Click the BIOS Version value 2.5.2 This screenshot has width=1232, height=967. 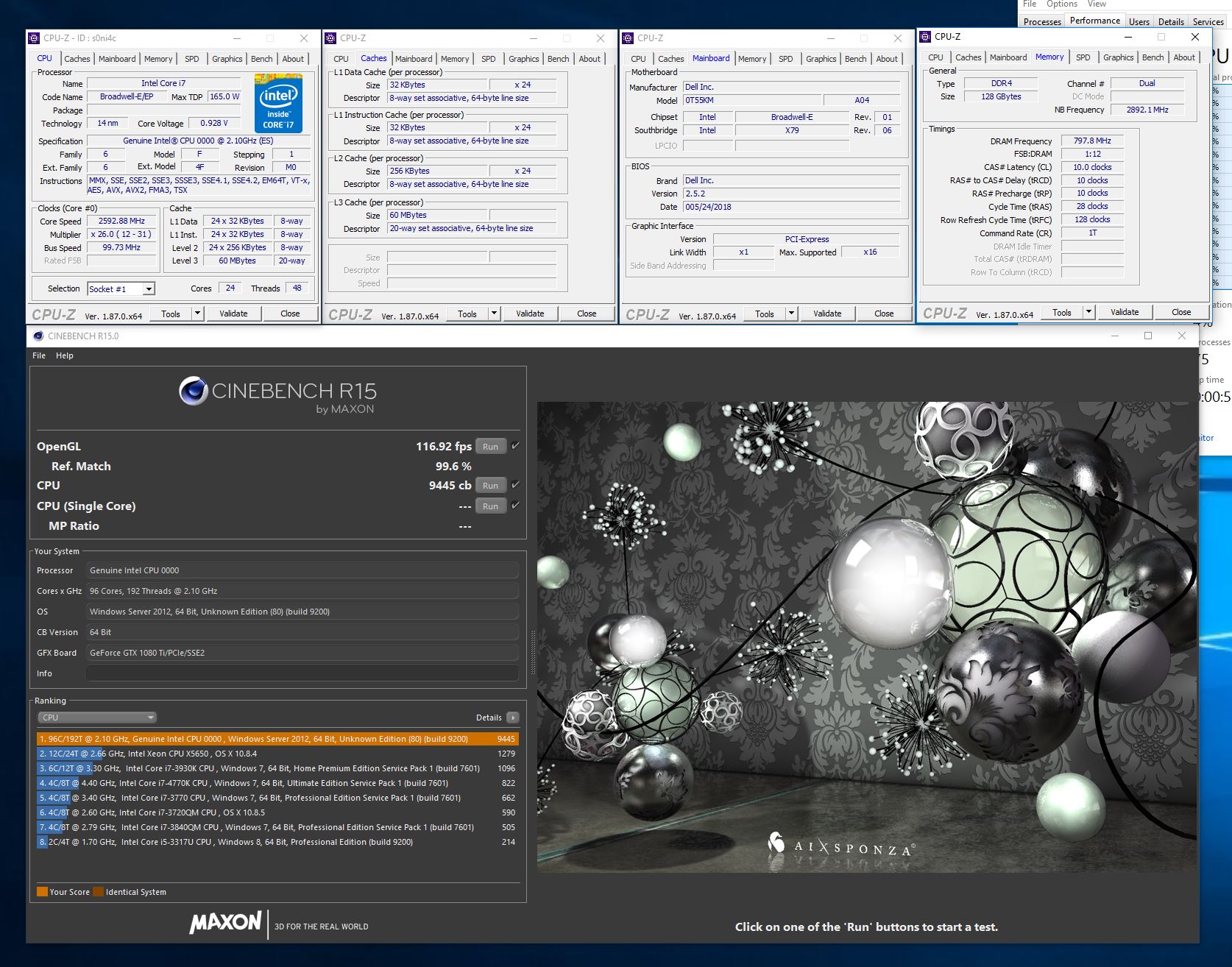tap(791, 194)
